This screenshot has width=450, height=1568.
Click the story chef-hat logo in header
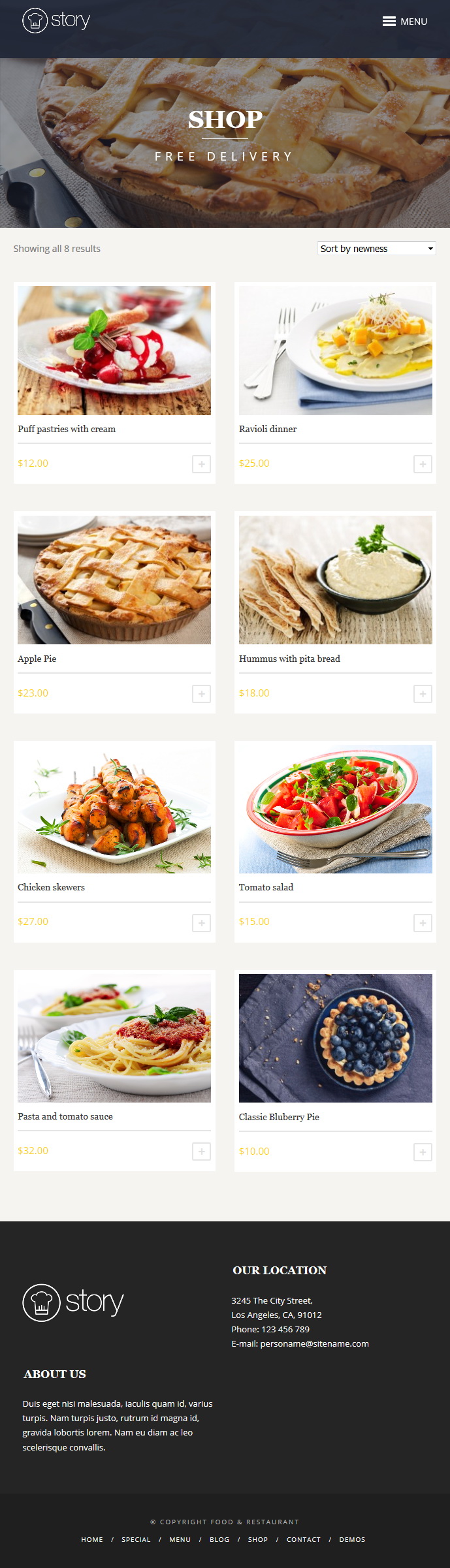click(x=56, y=20)
